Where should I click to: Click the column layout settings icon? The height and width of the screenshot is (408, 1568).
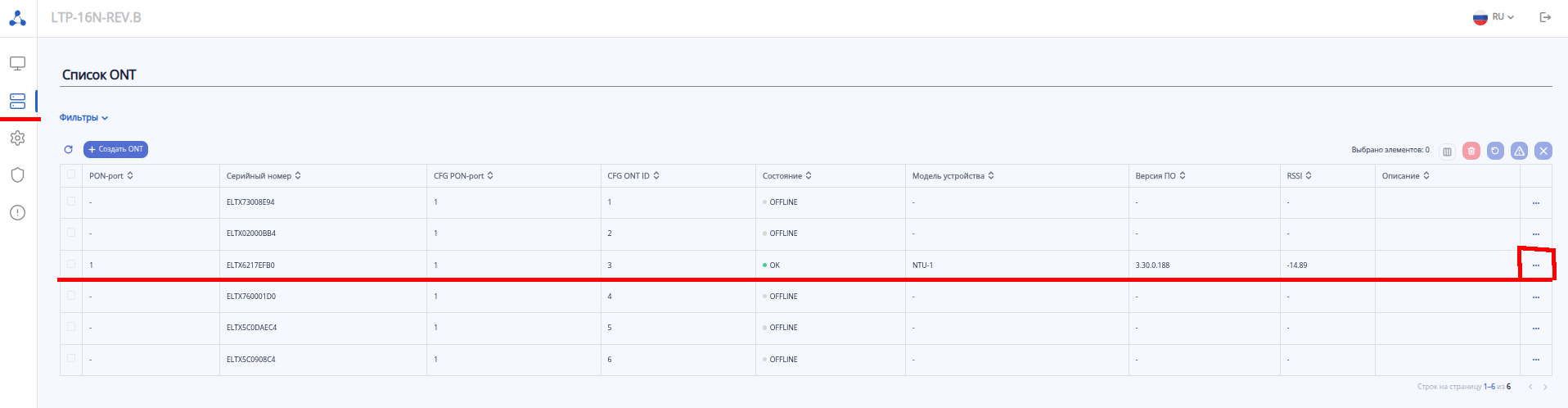(x=1447, y=151)
